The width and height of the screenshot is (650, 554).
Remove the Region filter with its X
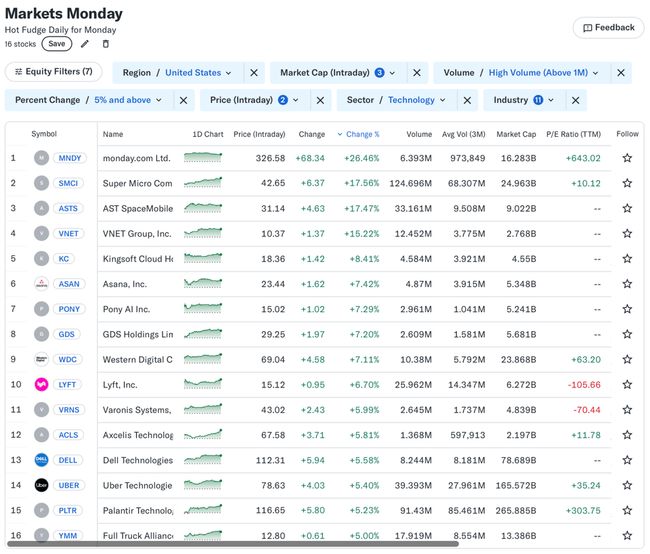[x=254, y=73]
